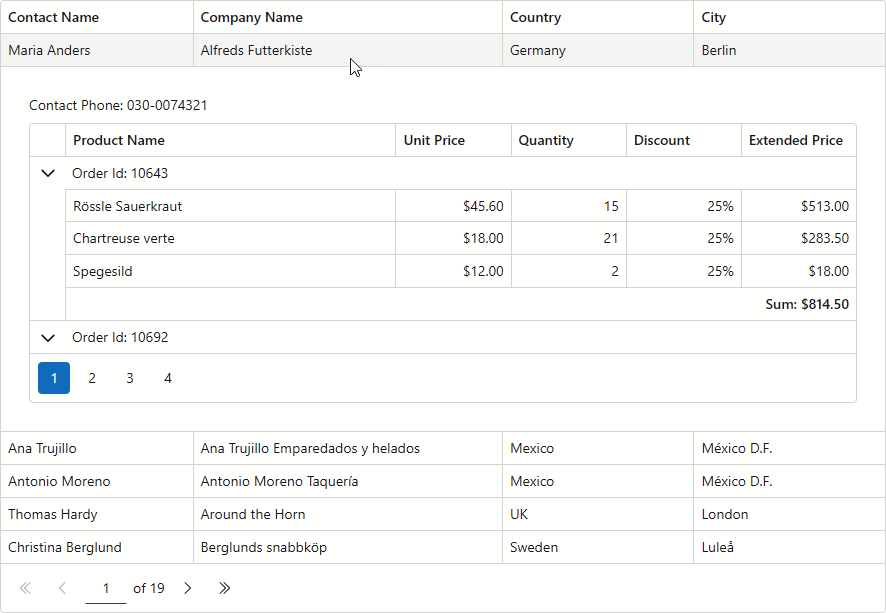Click Discount column header
The image size is (886, 613).
click(684, 140)
